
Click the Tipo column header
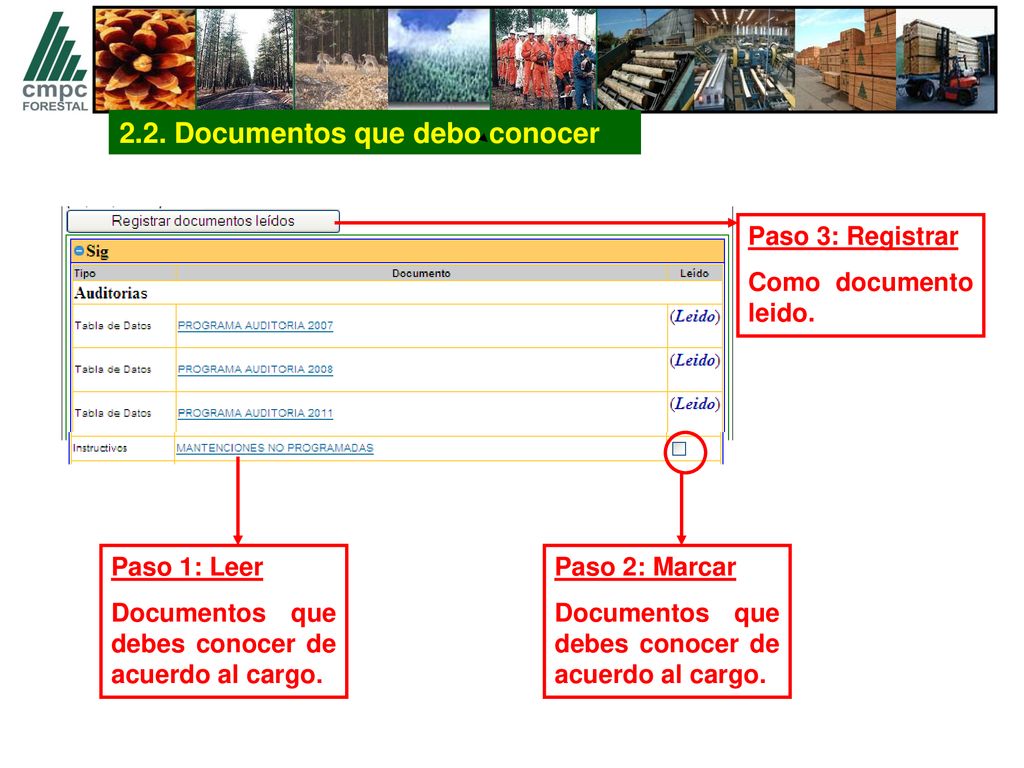click(x=85, y=273)
